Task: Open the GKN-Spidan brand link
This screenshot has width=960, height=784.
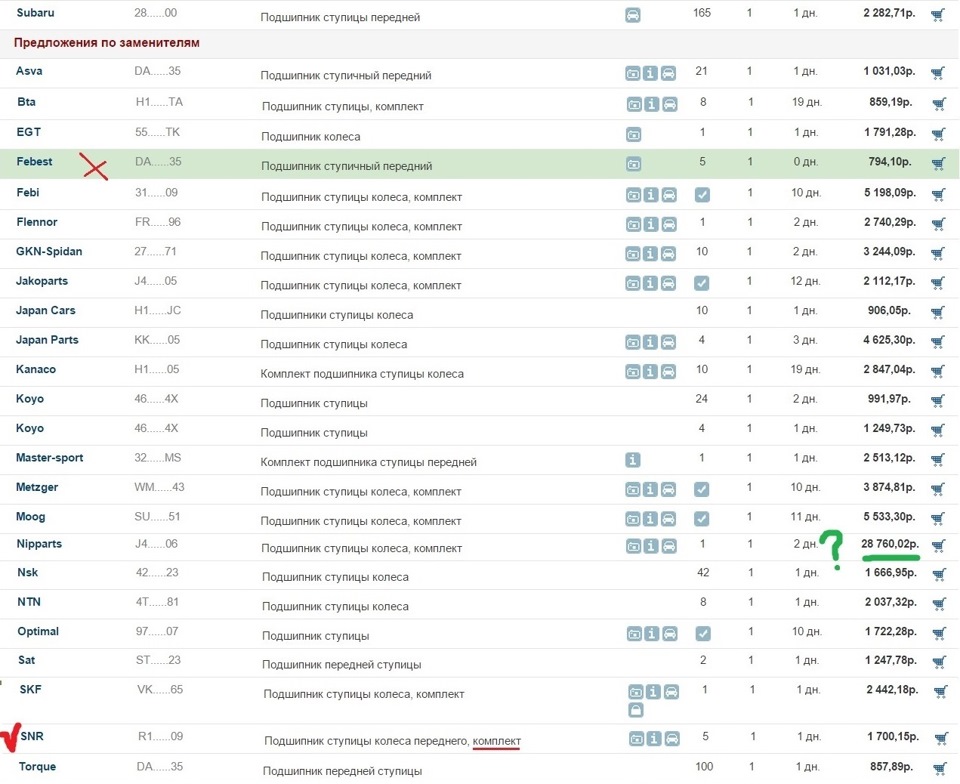Action: 49,252
